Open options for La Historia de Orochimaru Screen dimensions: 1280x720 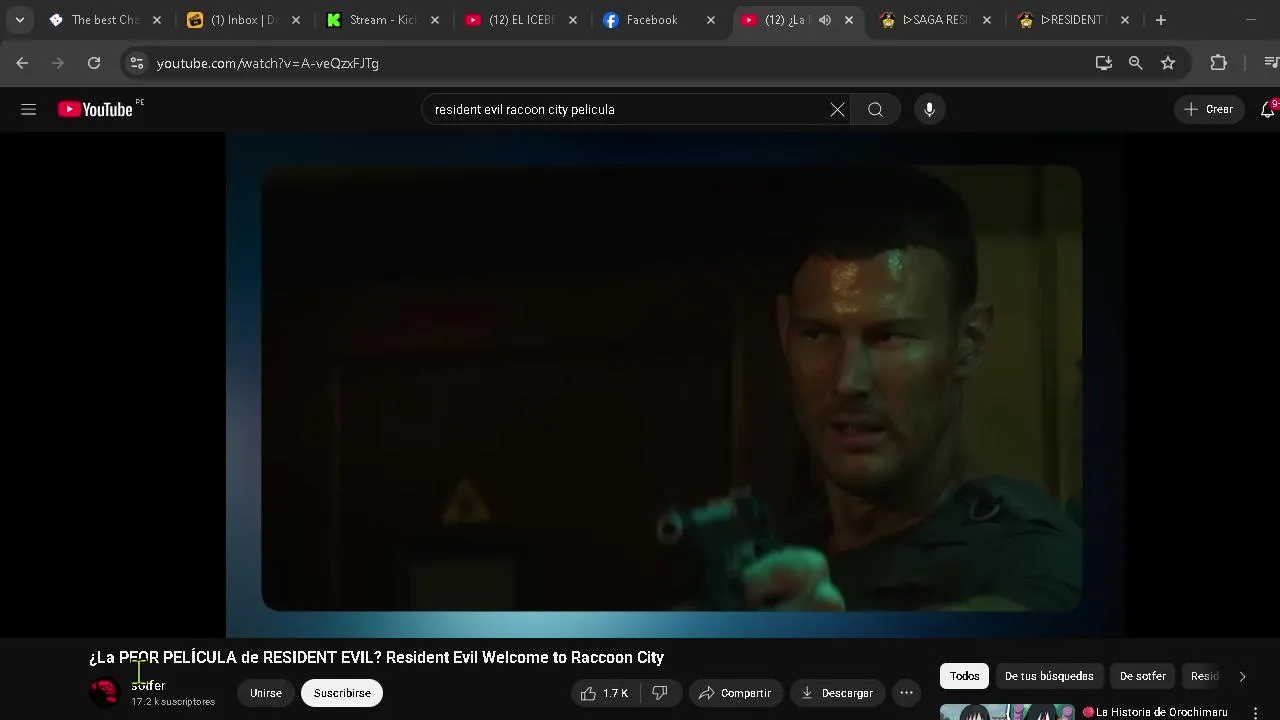(1255, 713)
